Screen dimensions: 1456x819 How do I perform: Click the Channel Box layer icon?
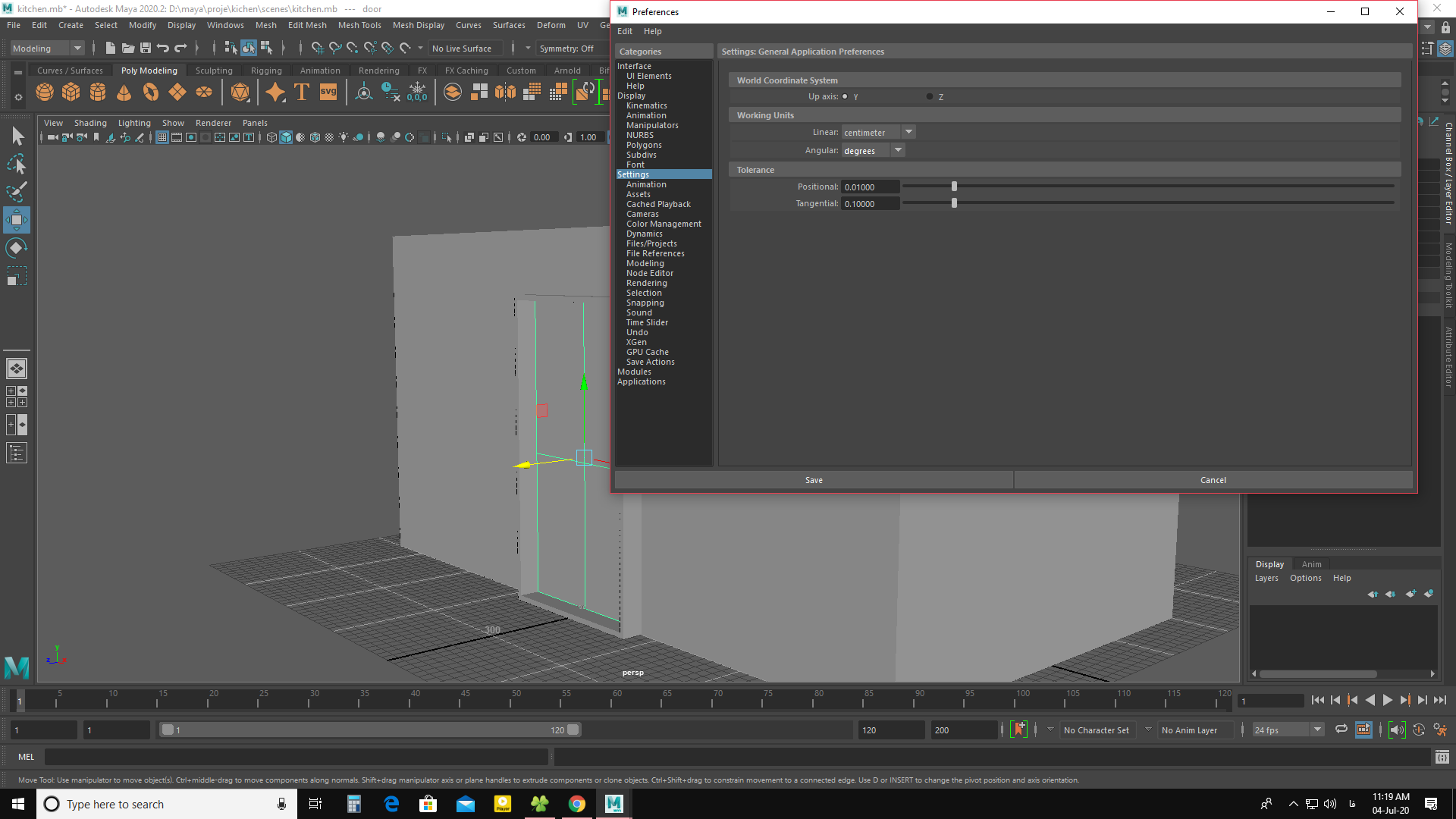[1445, 48]
